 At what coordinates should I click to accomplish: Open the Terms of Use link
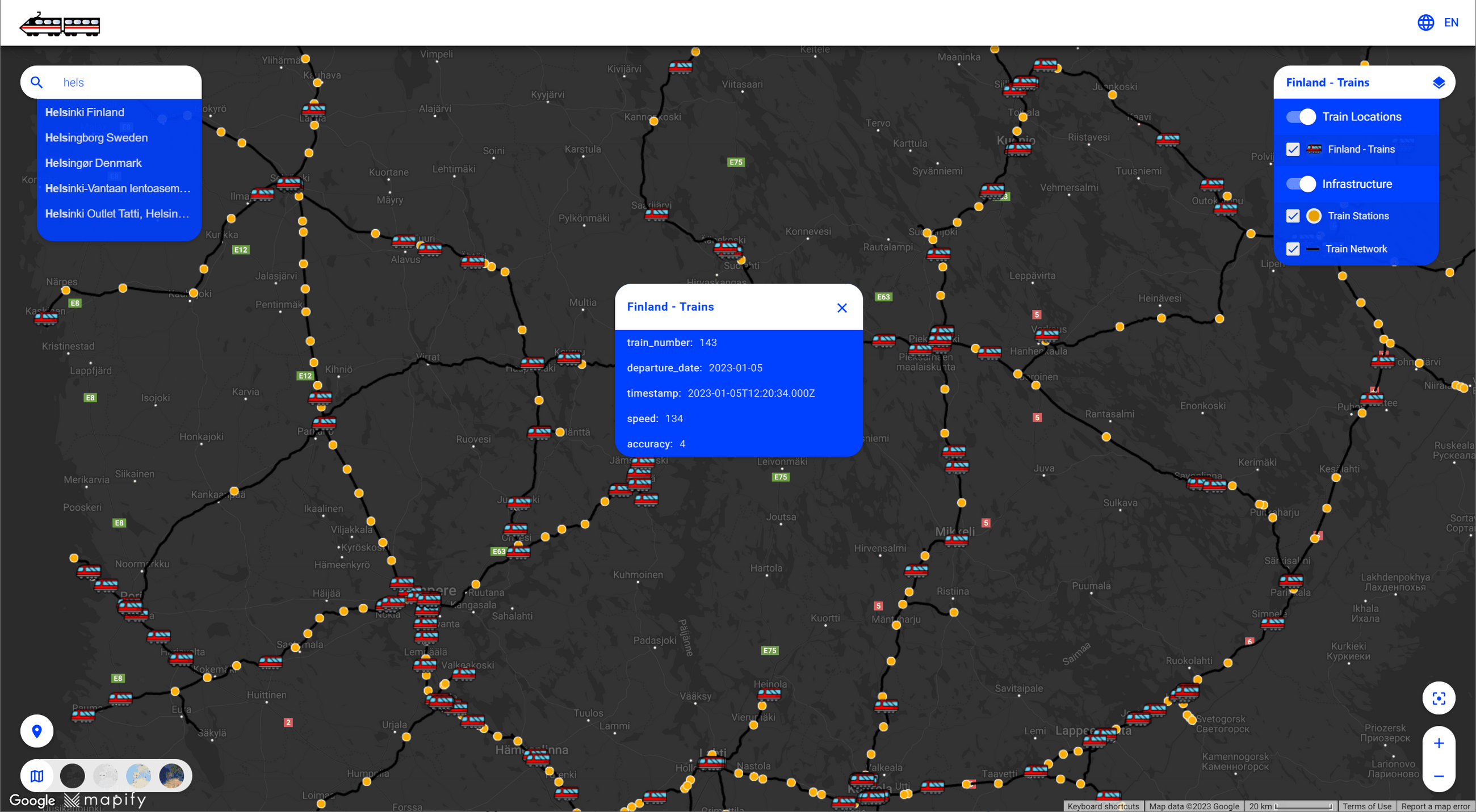(x=1366, y=806)
